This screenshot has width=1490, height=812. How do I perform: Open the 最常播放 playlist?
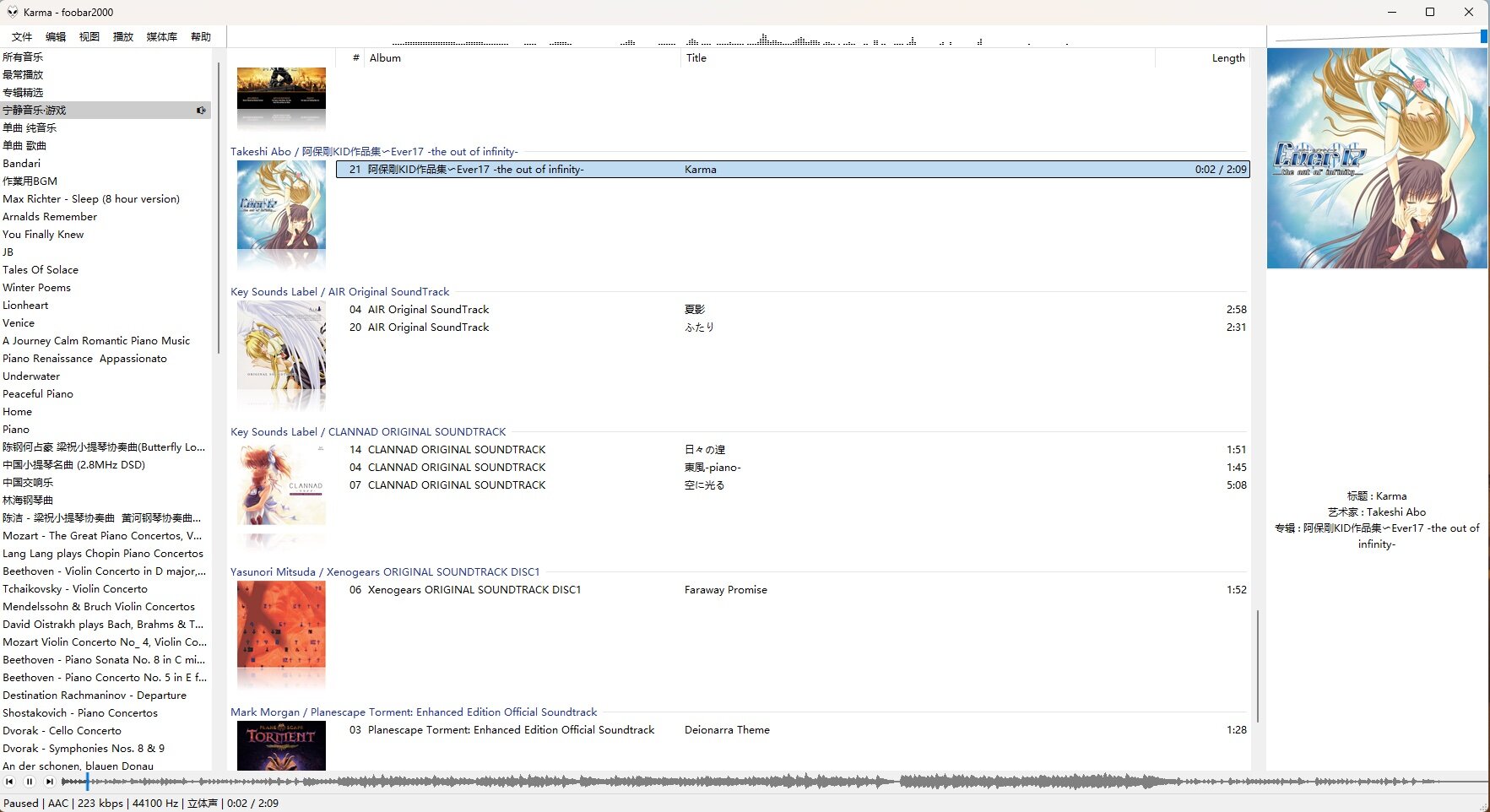point(106,74)
